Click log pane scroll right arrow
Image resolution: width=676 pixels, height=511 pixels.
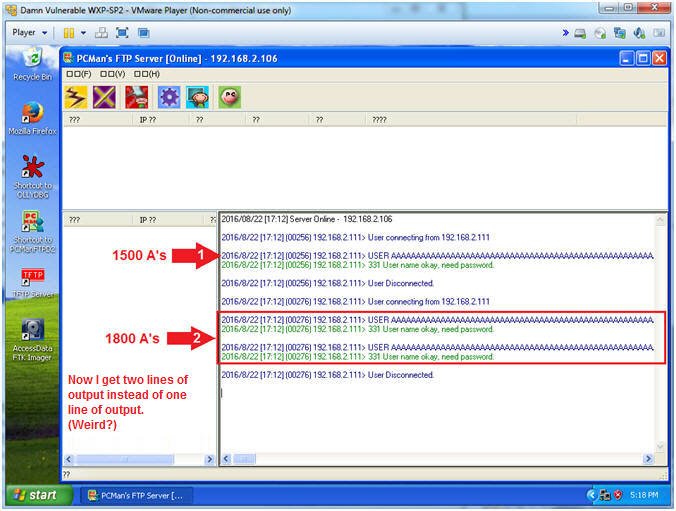coord(648,459)
